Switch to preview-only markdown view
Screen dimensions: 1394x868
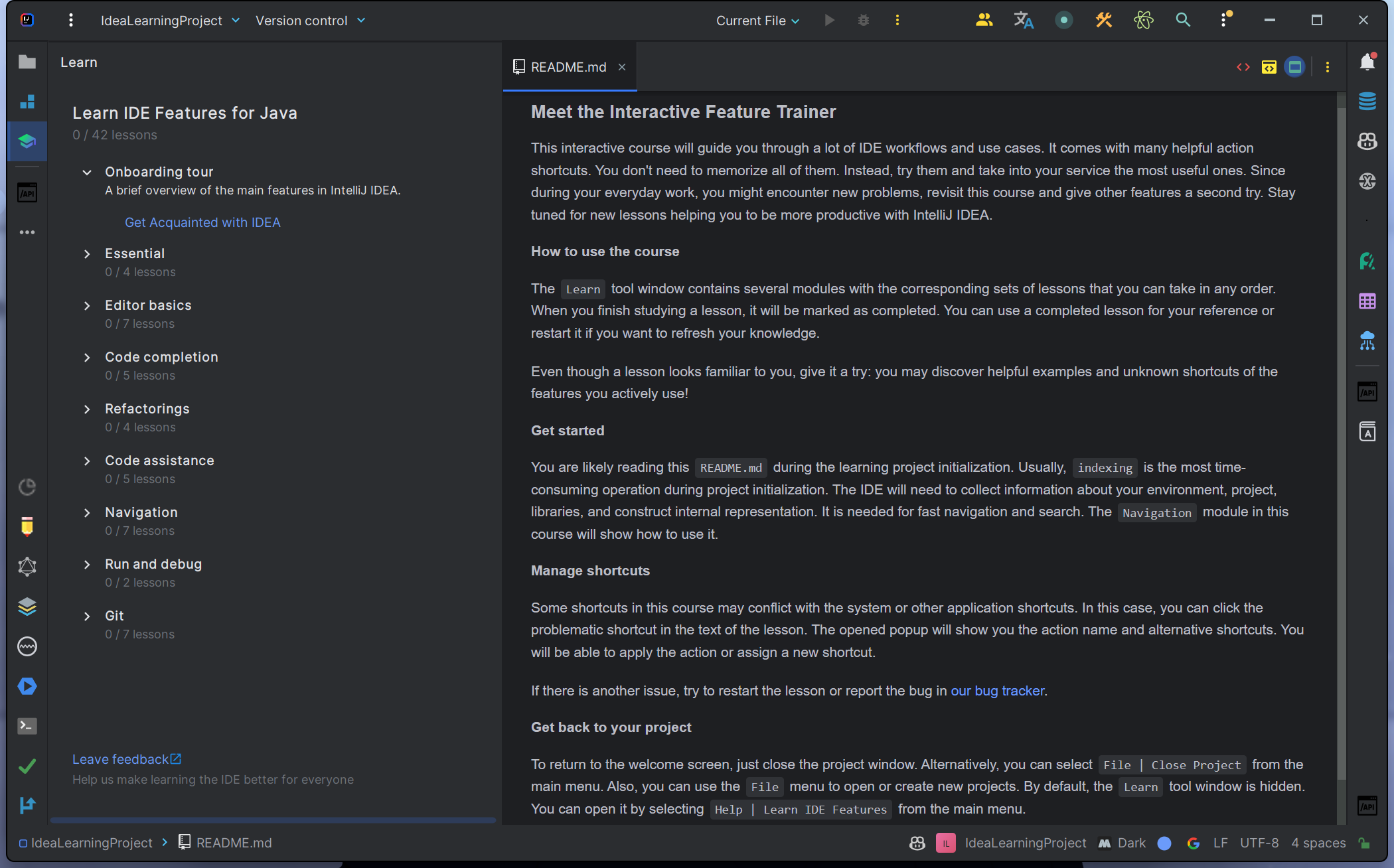click(x=1294, y=67)
